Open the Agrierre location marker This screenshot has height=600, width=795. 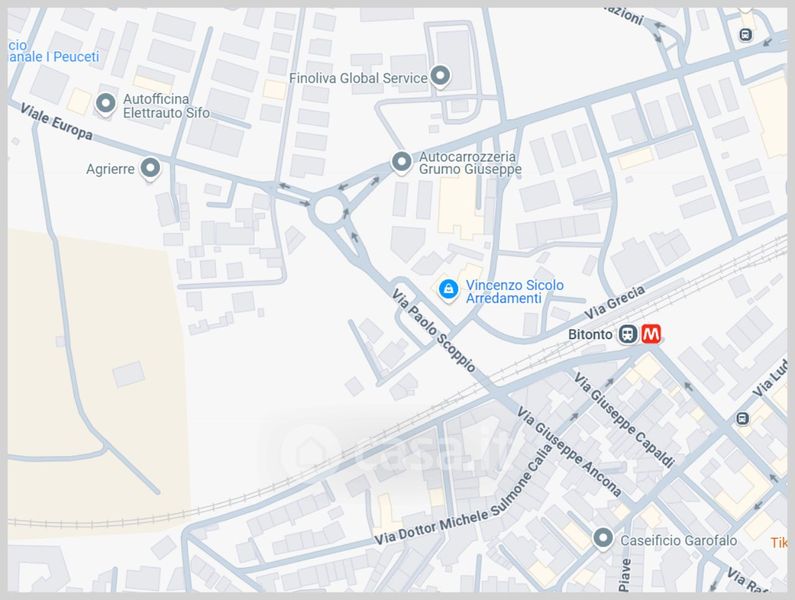pos(150,168)
